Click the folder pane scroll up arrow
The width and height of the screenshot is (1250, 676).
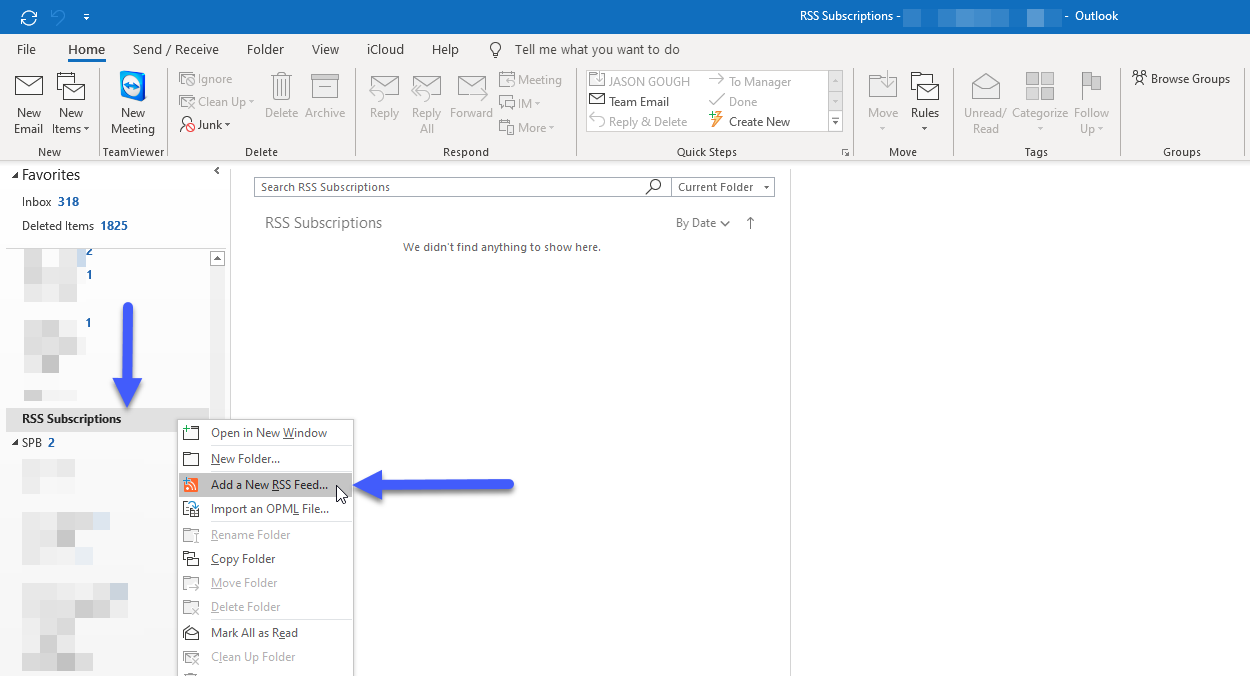pyautogui.click(x=217, y=258)
